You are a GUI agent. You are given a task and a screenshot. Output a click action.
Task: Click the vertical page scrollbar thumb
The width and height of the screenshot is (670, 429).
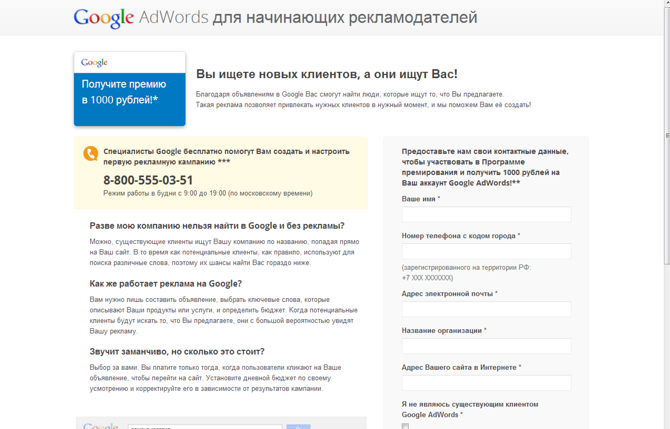(667, 135)
